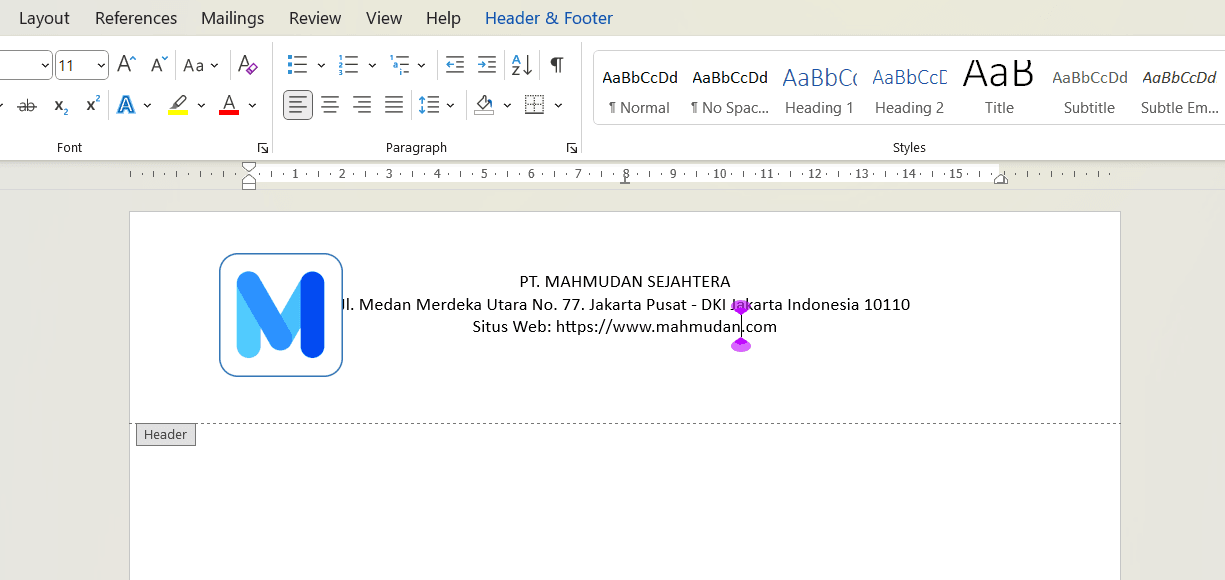This screenshot has width=1225, height=580.
Task: Apply the Text Effects icon
Action: [x=126, y=105]
